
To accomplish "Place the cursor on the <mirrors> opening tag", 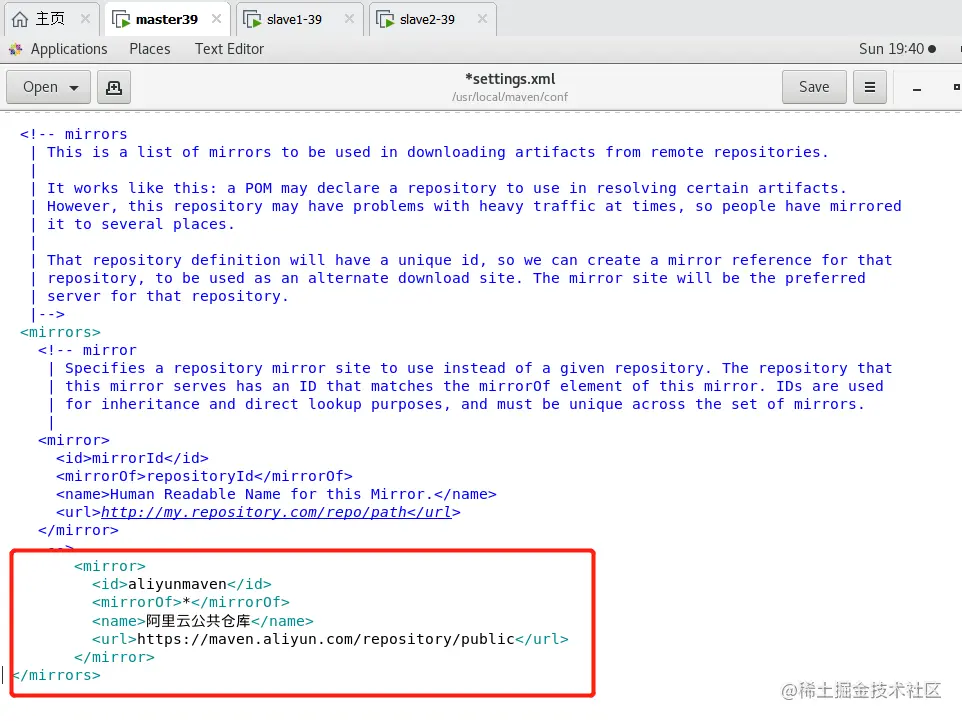I will pos(60,333).
